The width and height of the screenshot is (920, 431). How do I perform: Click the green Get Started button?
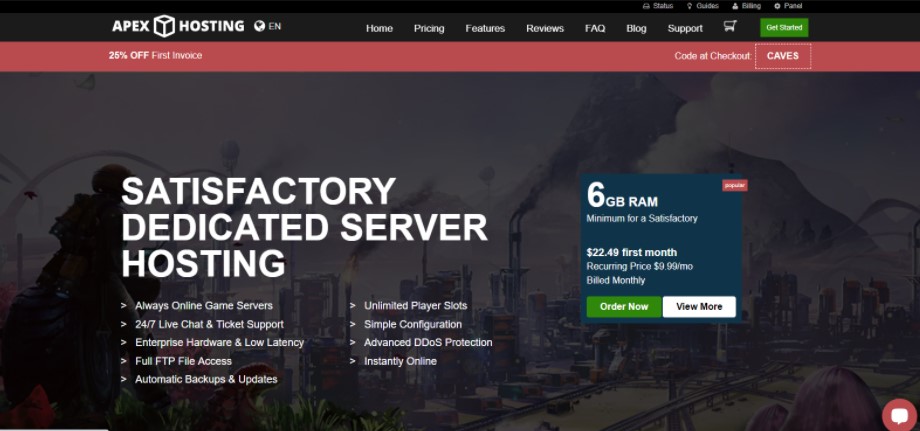point(784,28)
